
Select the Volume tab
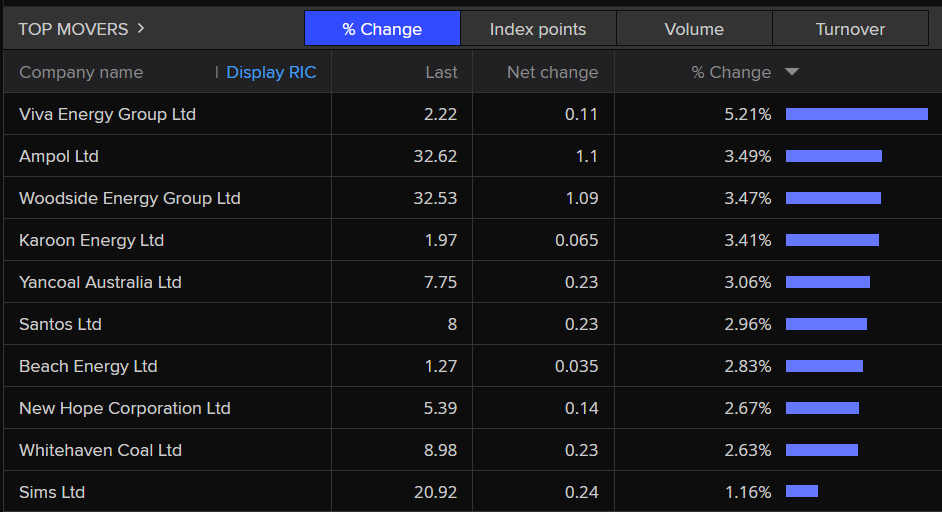[694, 29]
